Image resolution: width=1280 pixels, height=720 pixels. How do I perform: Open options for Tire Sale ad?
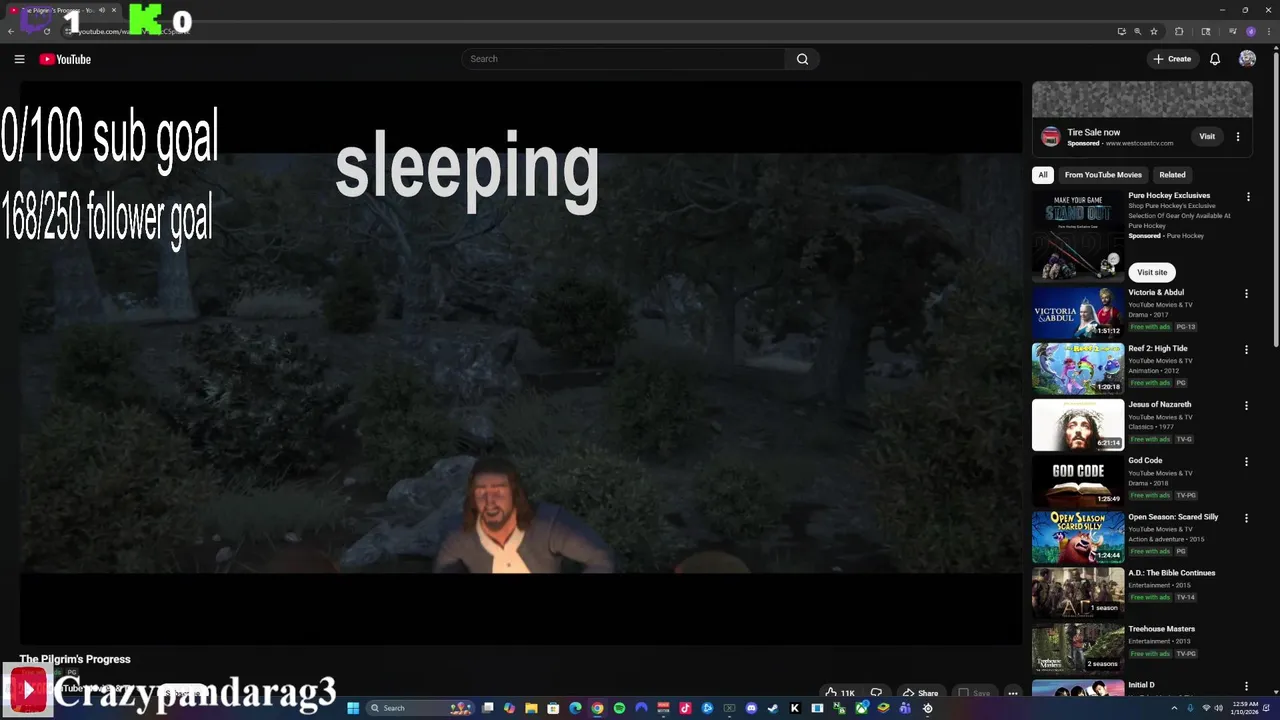tap(1238, 136)
